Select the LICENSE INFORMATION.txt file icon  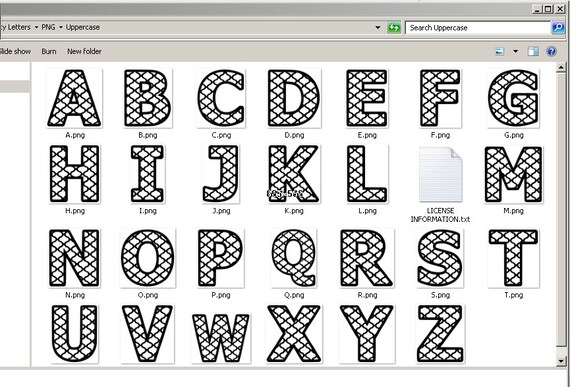pos(441,174)
